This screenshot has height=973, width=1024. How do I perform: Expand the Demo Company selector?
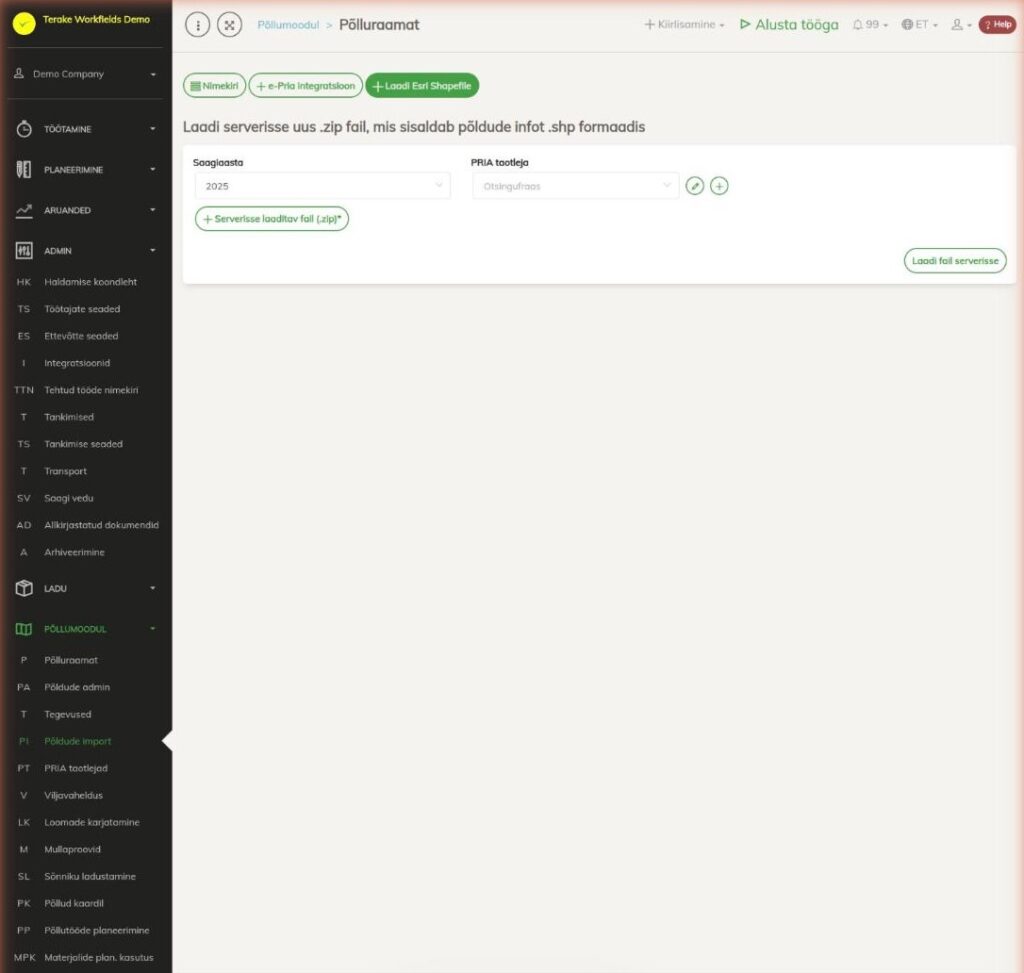(x=86, y=74)
